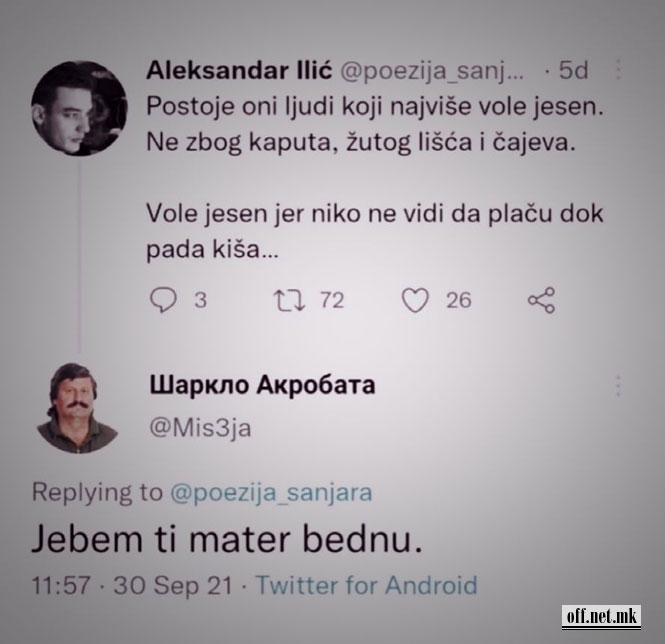Click the retweet arrows icon

(288, 300)
